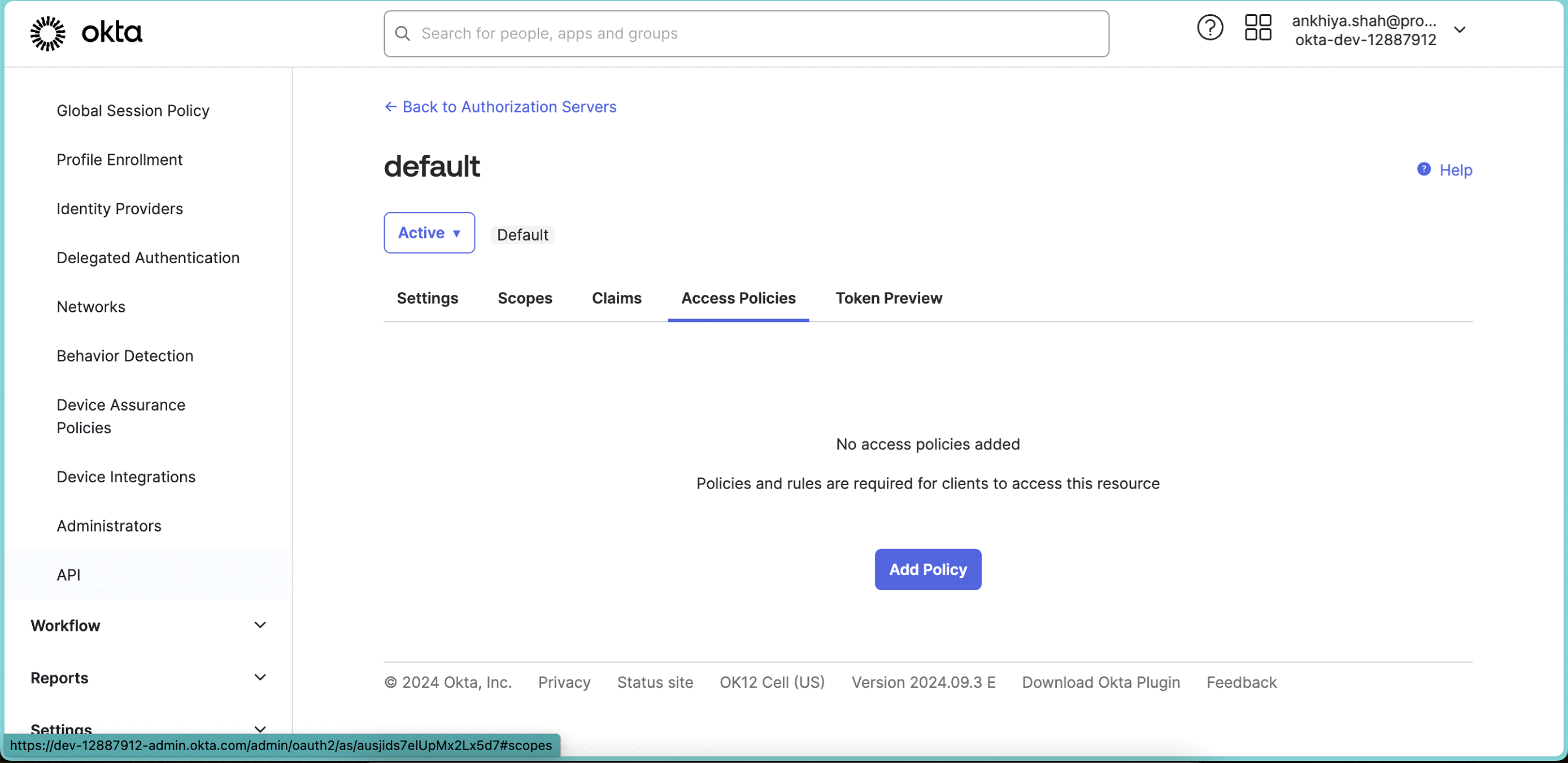Click the Okta logo

click(x=85, y=33)
